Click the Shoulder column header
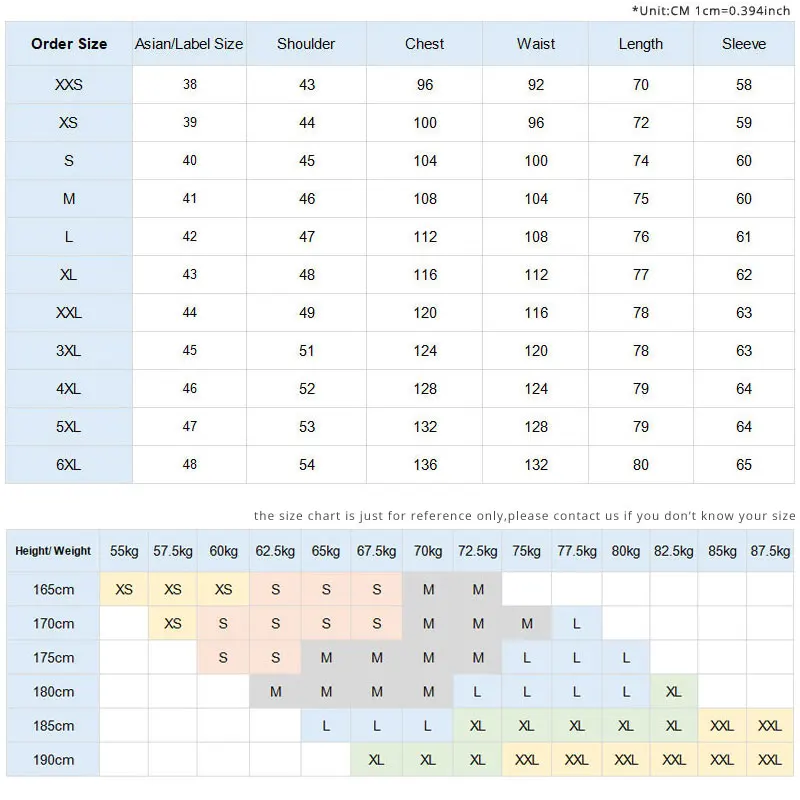This screenshot has width=800, height=800. (x=306, y=44)
